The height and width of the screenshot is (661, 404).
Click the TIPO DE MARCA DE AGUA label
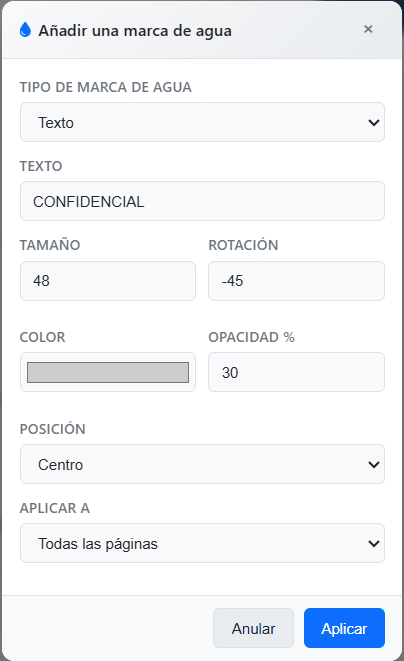click(x=105, y=87)
